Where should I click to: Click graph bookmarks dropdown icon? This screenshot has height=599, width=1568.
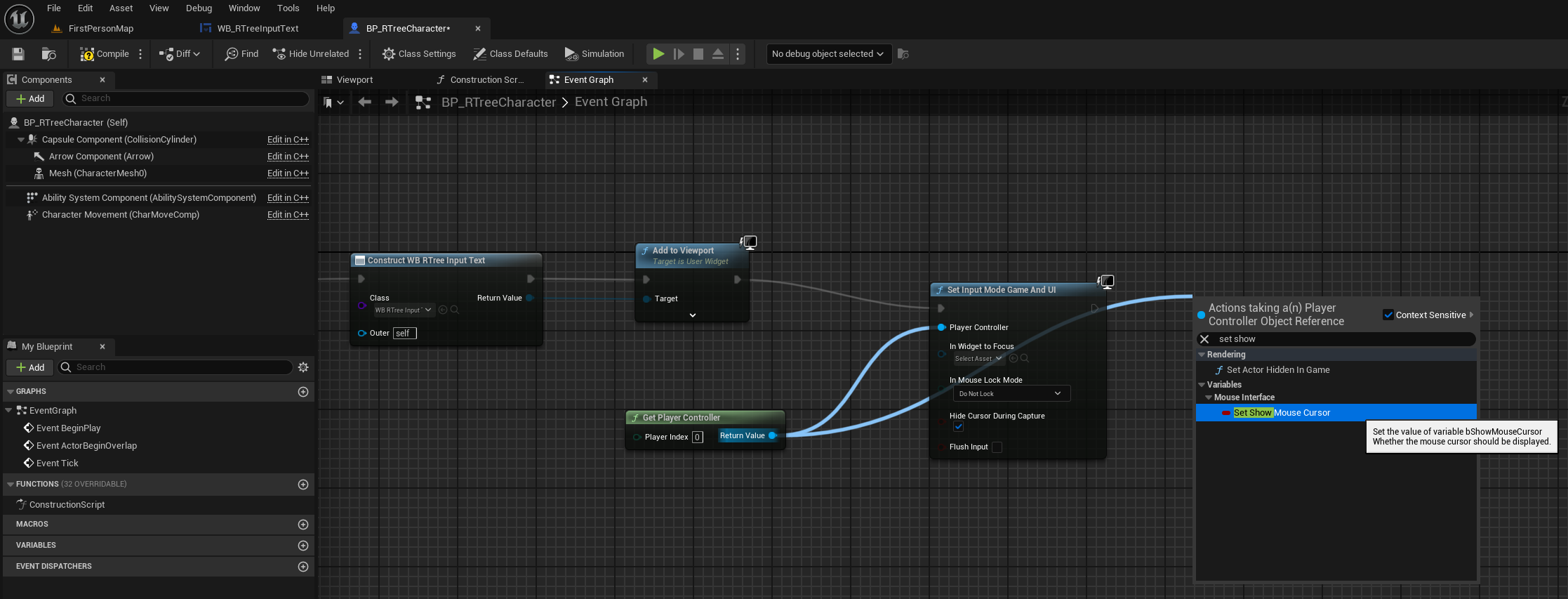(x=333, y=103)
